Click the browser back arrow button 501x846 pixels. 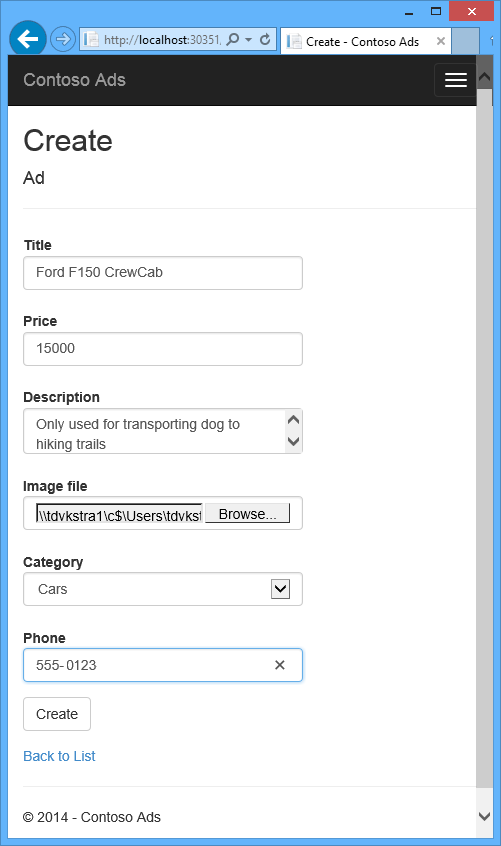(x=28, y=39)
